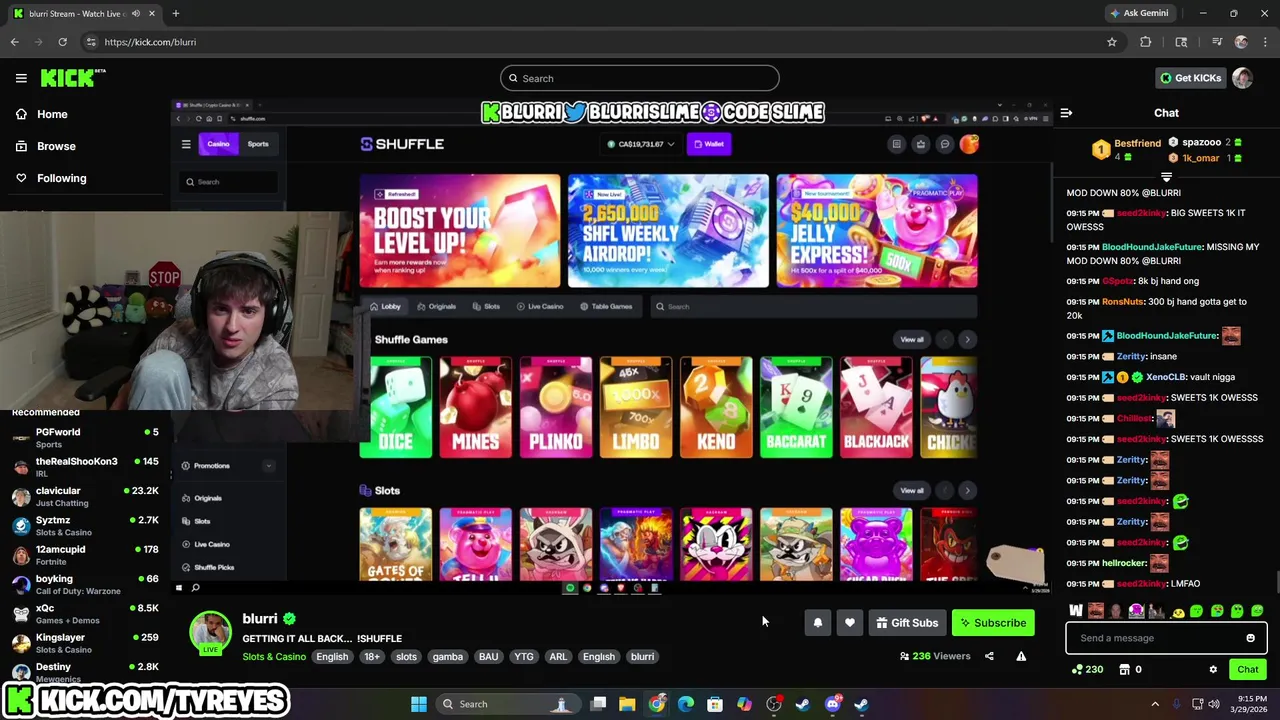1280x720 pixels.
Task: Select the Table Games tab in Shuffle
Action: tap(606, 306)
